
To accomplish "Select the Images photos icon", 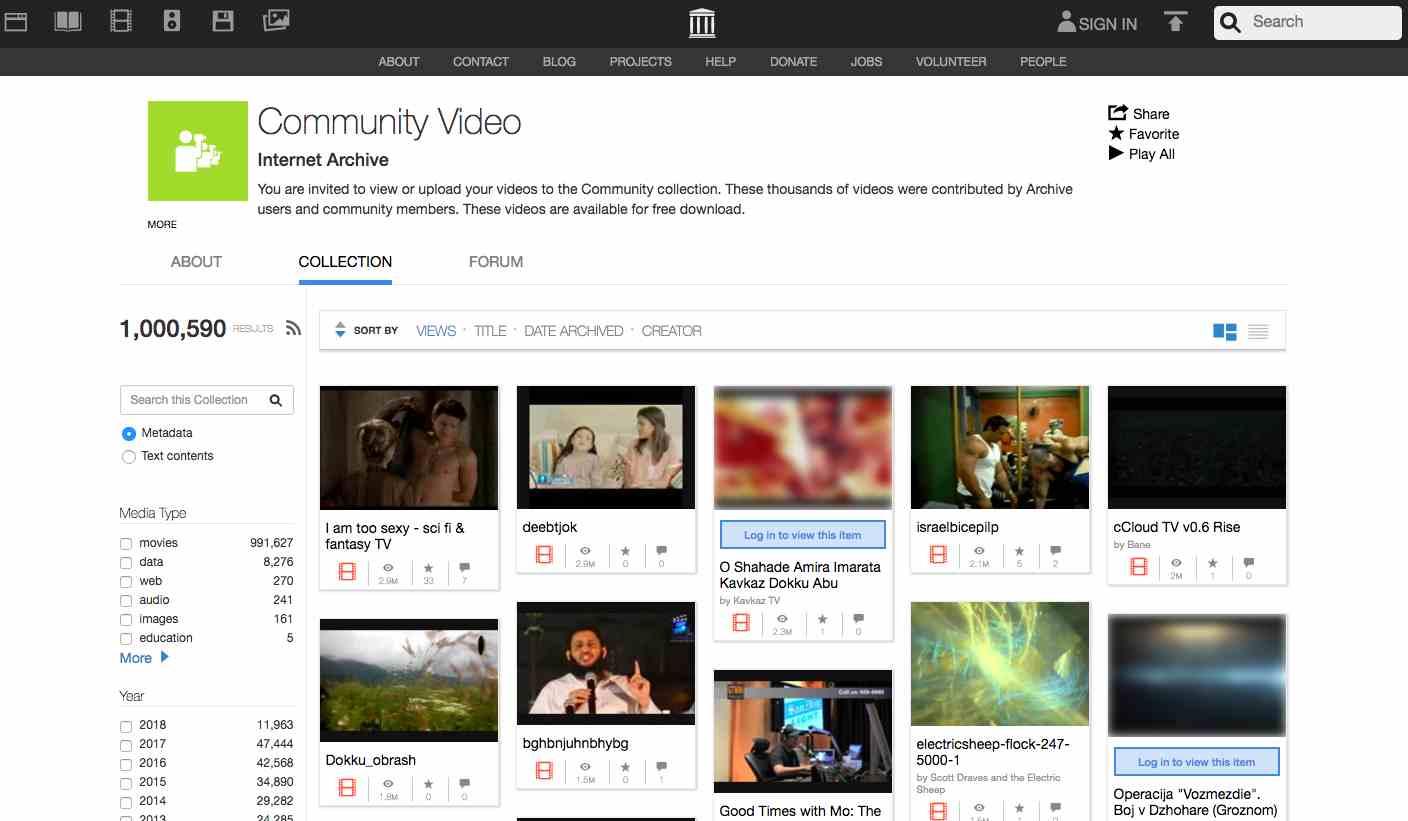I will 276,21.
